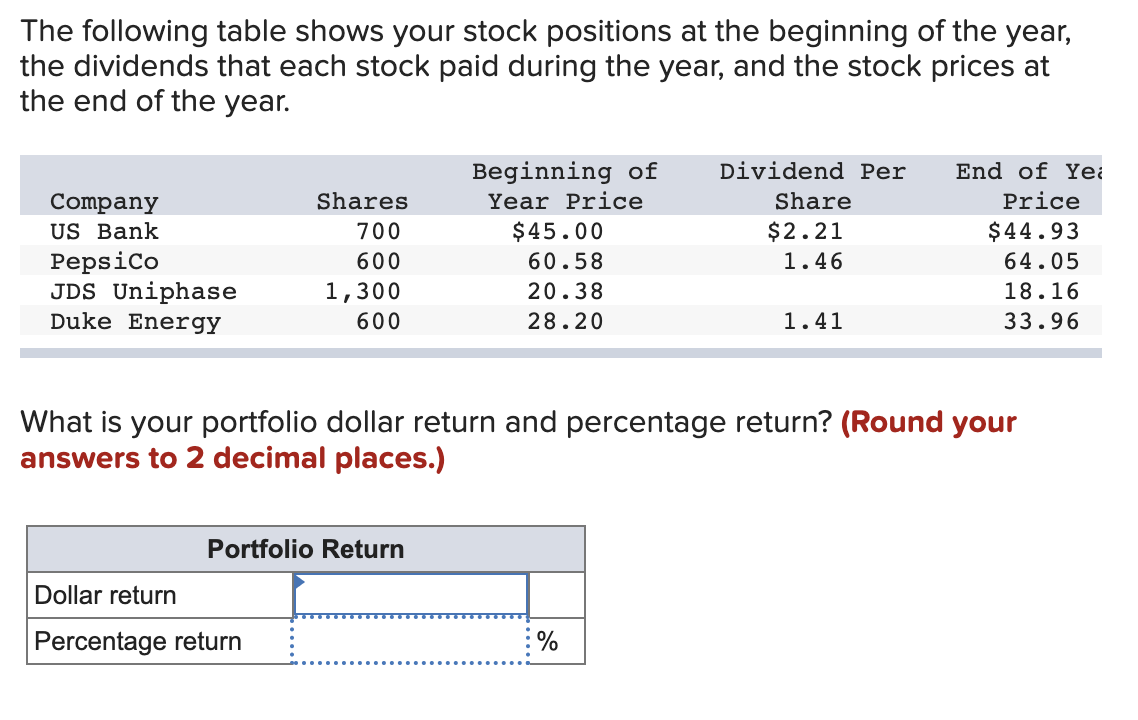Screen dimensions: 1138x720
Task: Select the Dollar return input field
Action: [x=410, y=594]
